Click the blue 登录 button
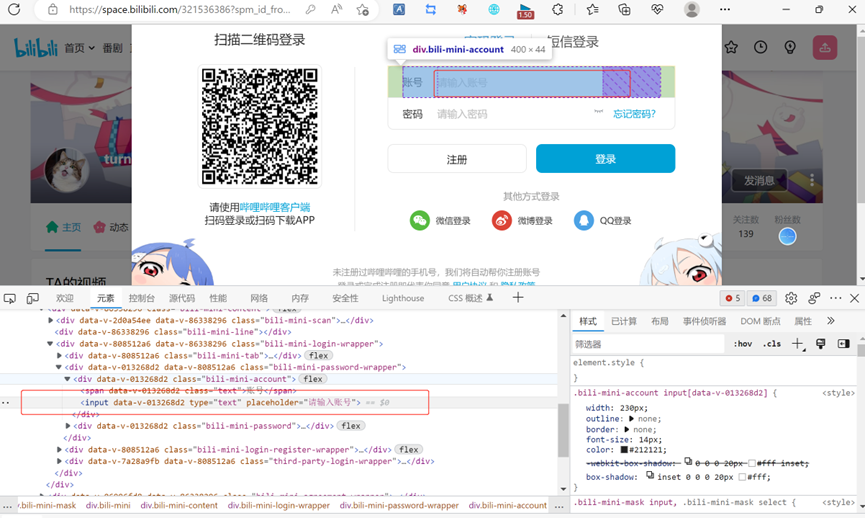Screen dimensions: 865x518 [x=605, y=159]
